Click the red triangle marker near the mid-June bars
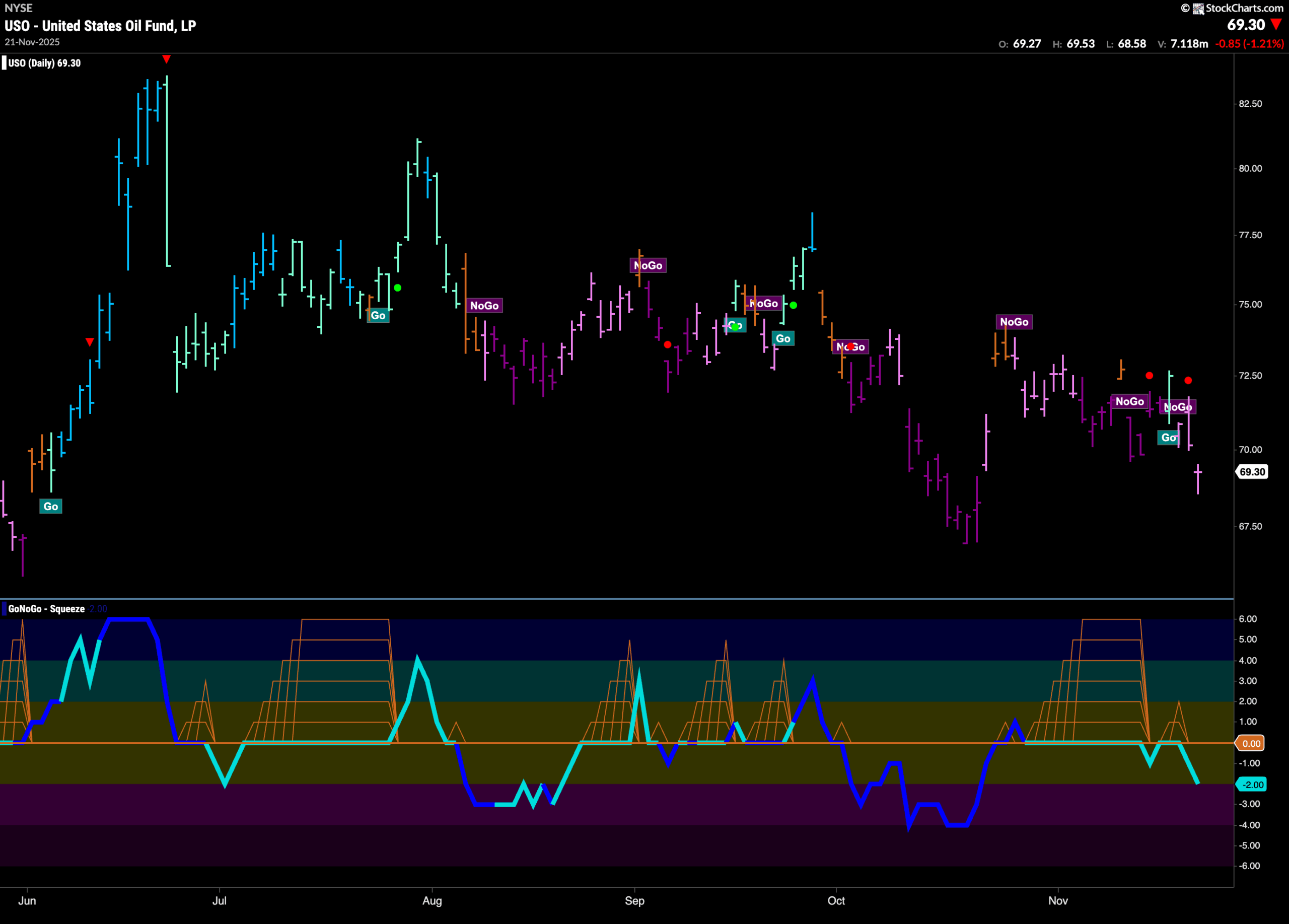This screenshot has width=1289, height=924. tap(90, 341)
